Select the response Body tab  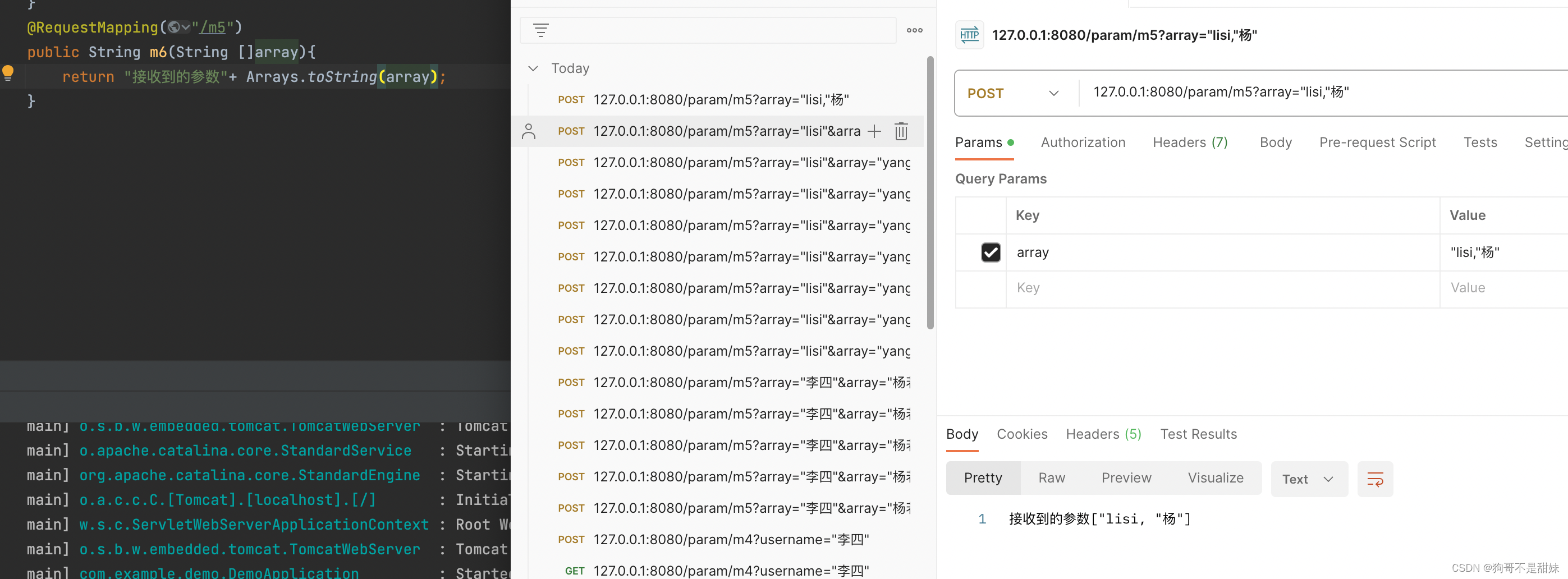[962, 434]
